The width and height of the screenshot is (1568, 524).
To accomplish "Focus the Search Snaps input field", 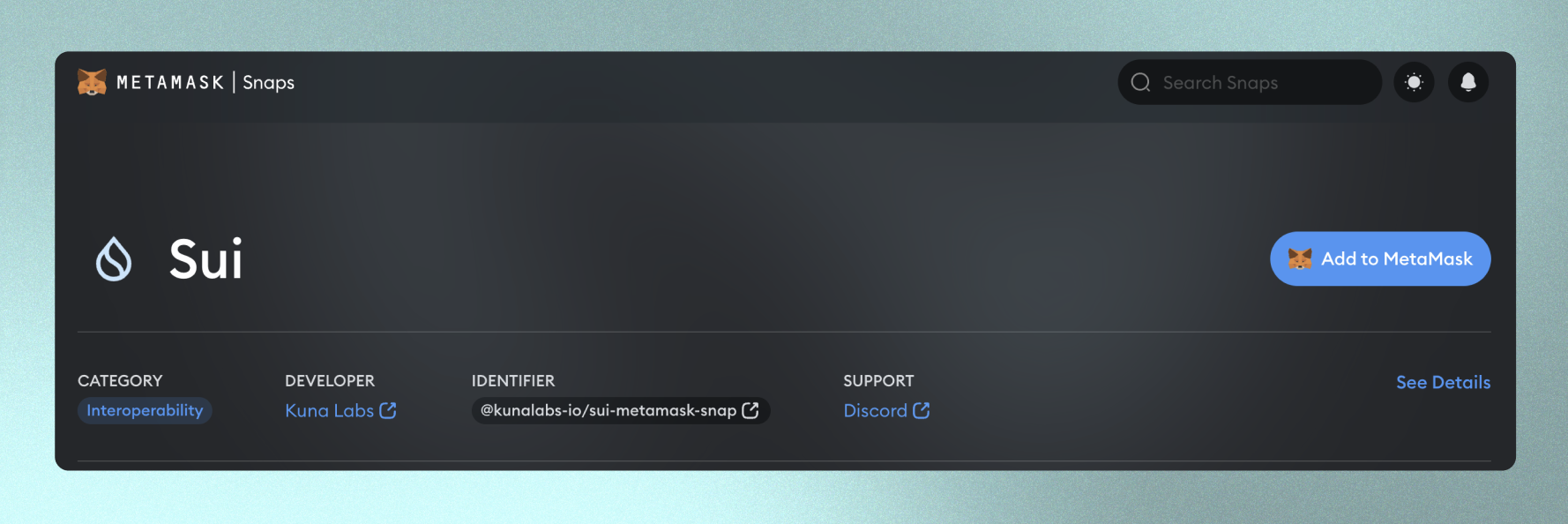I will pos(1250,82).
